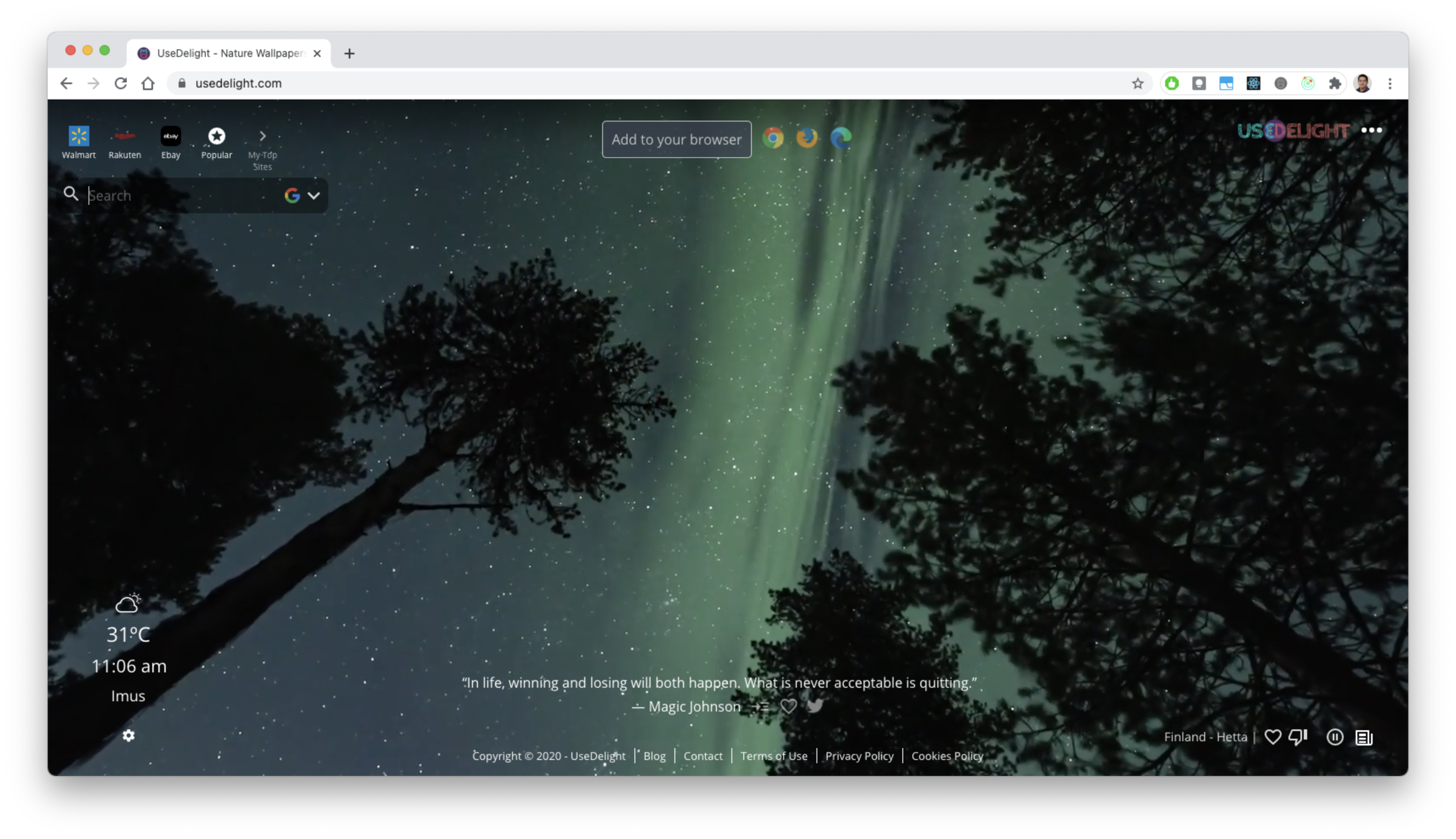Click the 31°C temperature reading
This screenshot has width=1456, height=839.
(128, 635)
